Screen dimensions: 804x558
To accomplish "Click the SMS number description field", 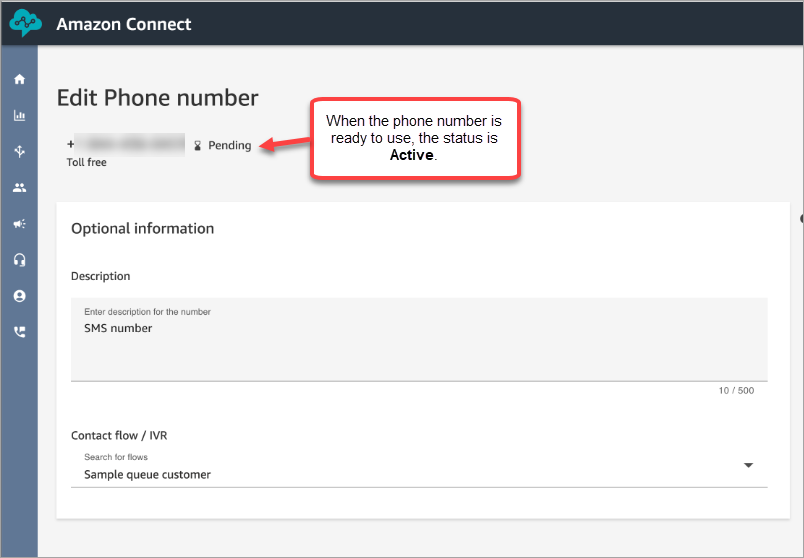I will tap(419, 339).
